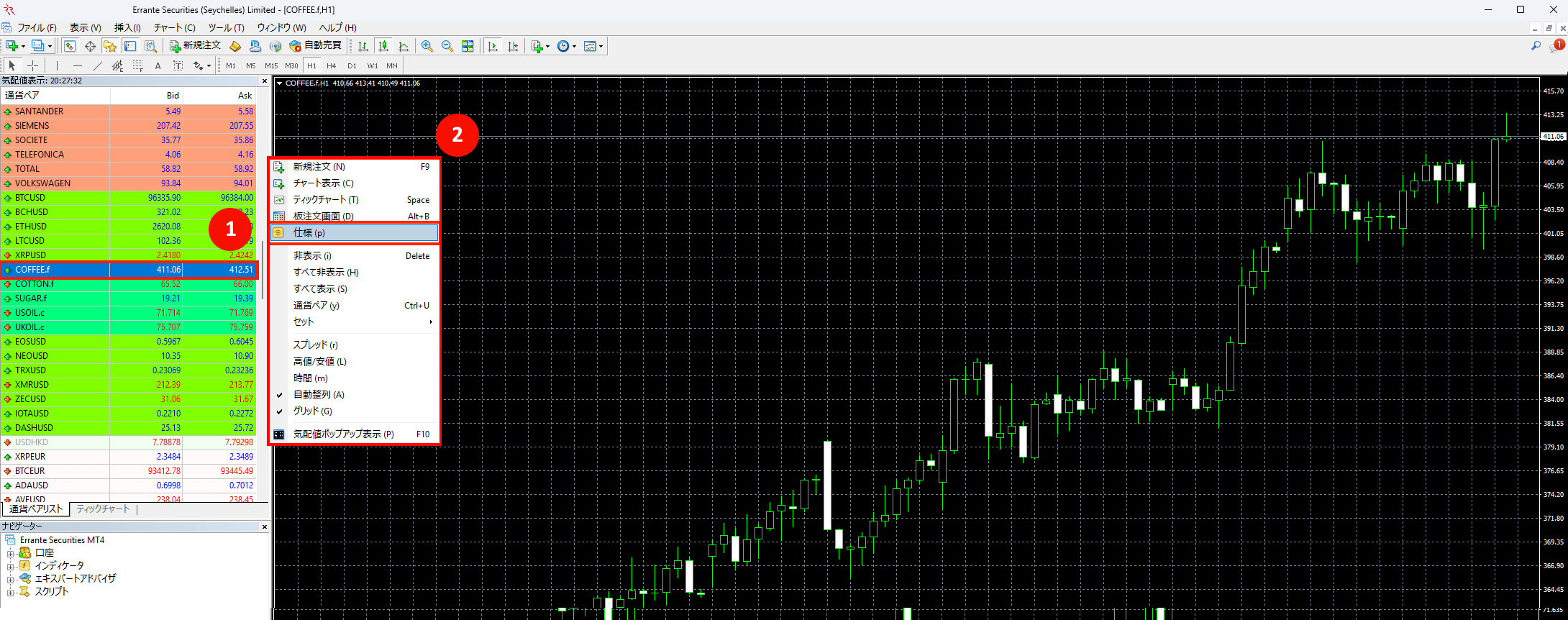The width and height of the screenshot is (1568, 620).
Task: Switch to the ティックチャート tab
Action: click(103, 509)
